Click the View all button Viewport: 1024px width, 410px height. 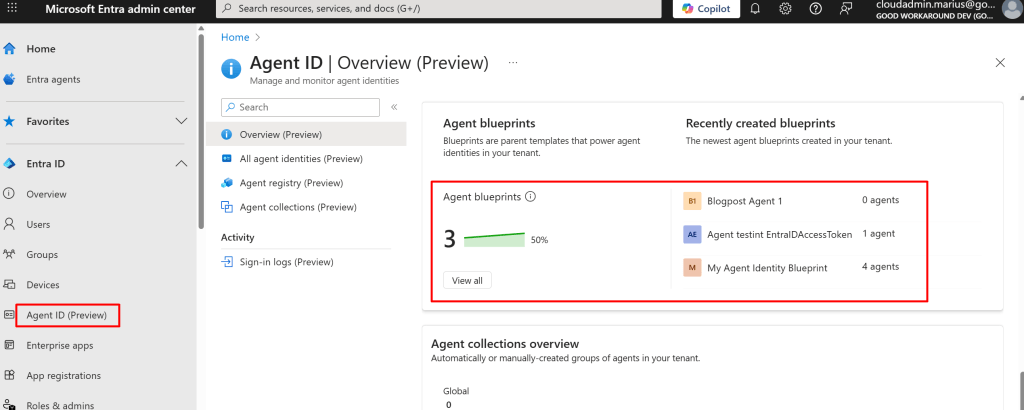click(467, 281)
